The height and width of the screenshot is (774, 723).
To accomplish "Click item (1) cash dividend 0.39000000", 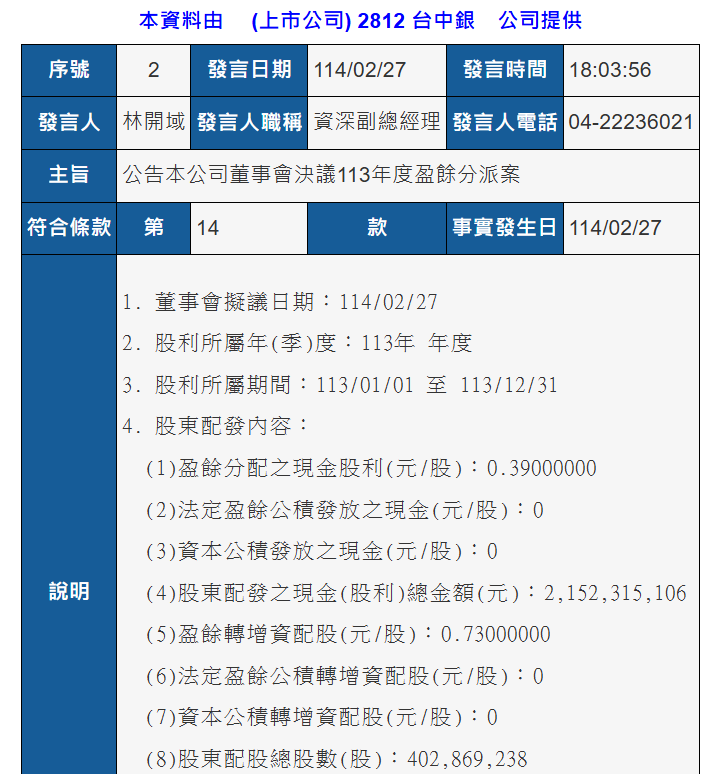I will coord(371,468).
